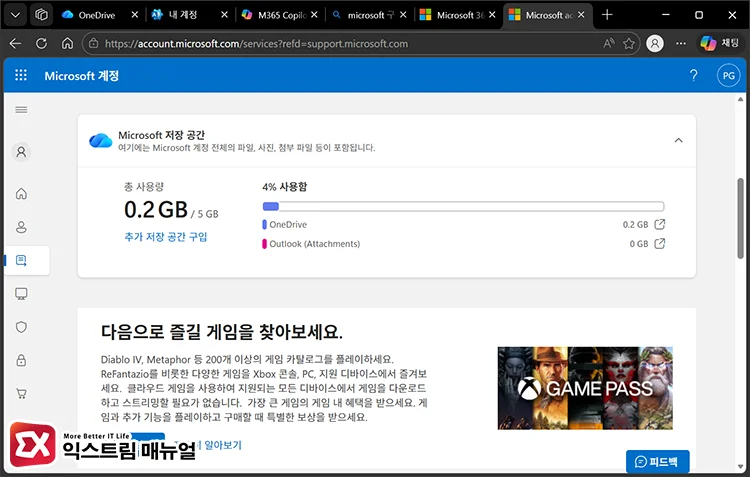
Task: View site security lock info
Action: click(x=94, y=44)
